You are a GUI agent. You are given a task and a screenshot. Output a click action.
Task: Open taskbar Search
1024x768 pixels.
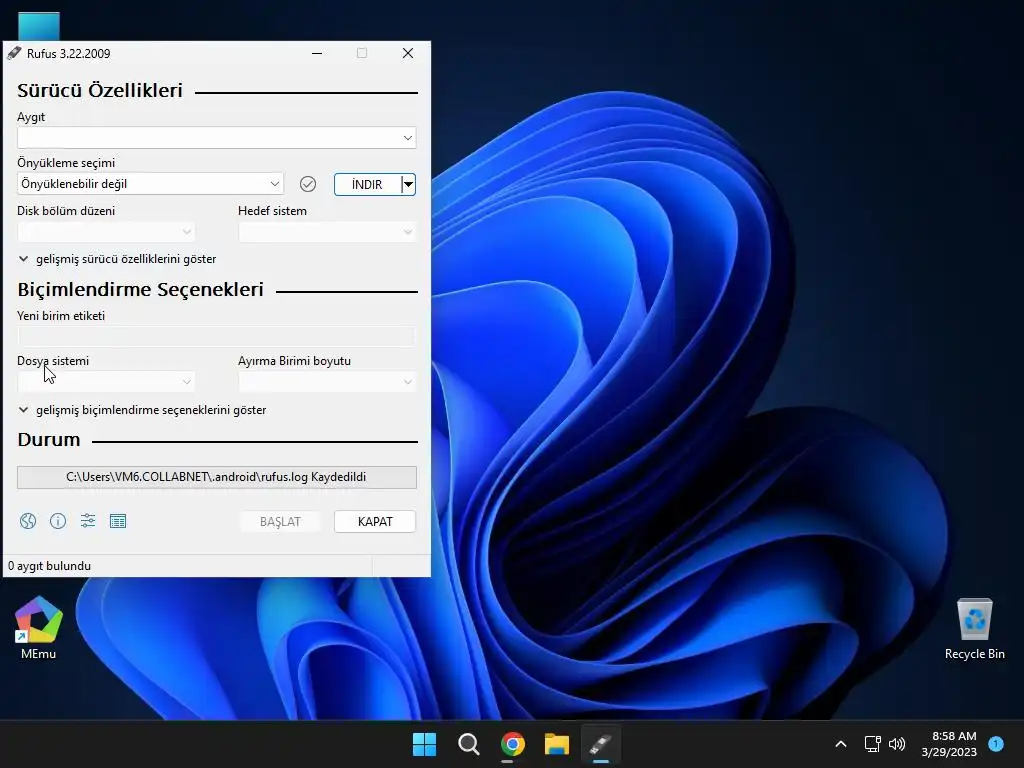tap(469, 744)
